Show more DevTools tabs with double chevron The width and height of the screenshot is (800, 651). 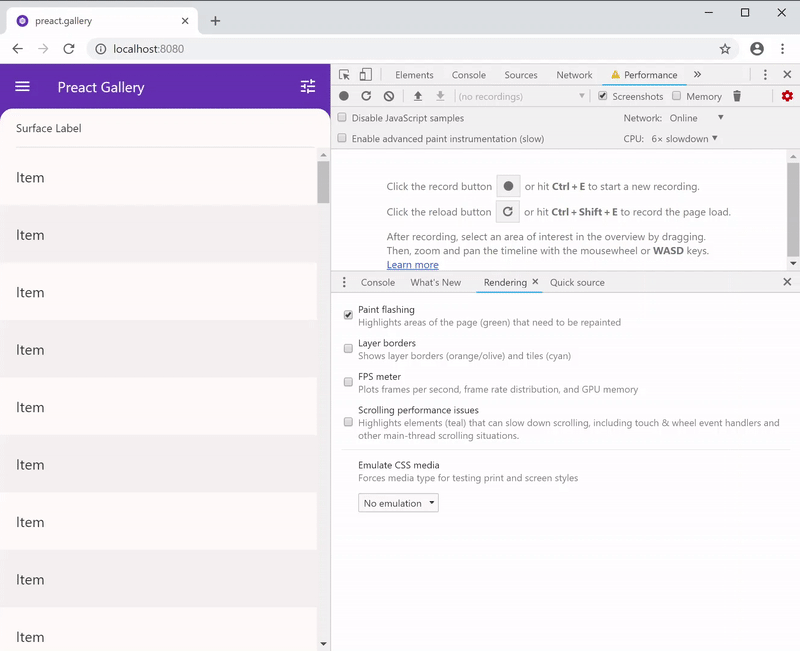coord(697,74)
